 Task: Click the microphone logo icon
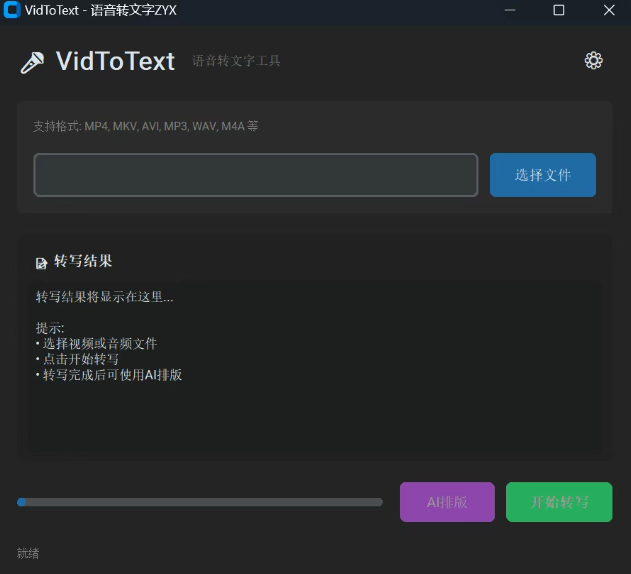point(32,62)
